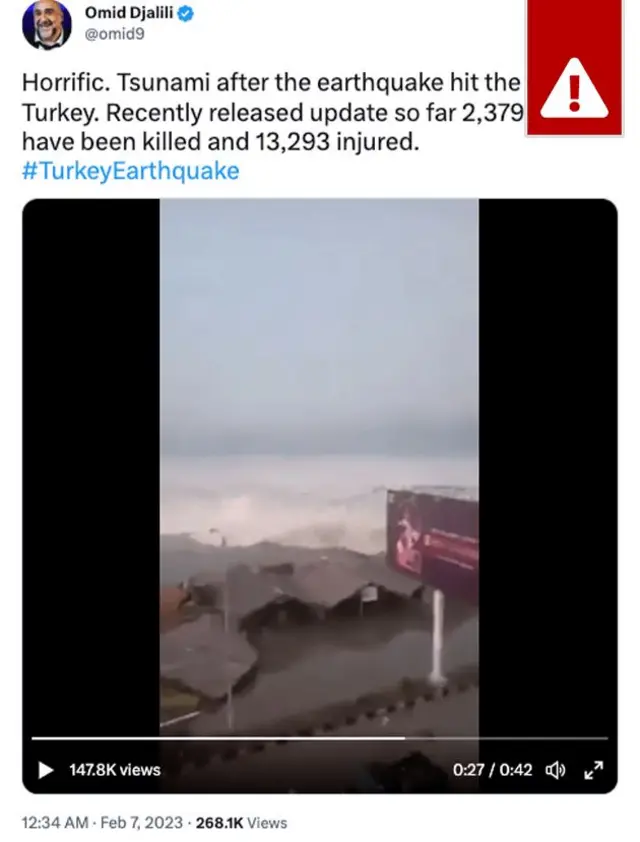Screen dimensions: 640x842
Task: Open the 12:34 AM timestamp link
Action: coord(55,823)
